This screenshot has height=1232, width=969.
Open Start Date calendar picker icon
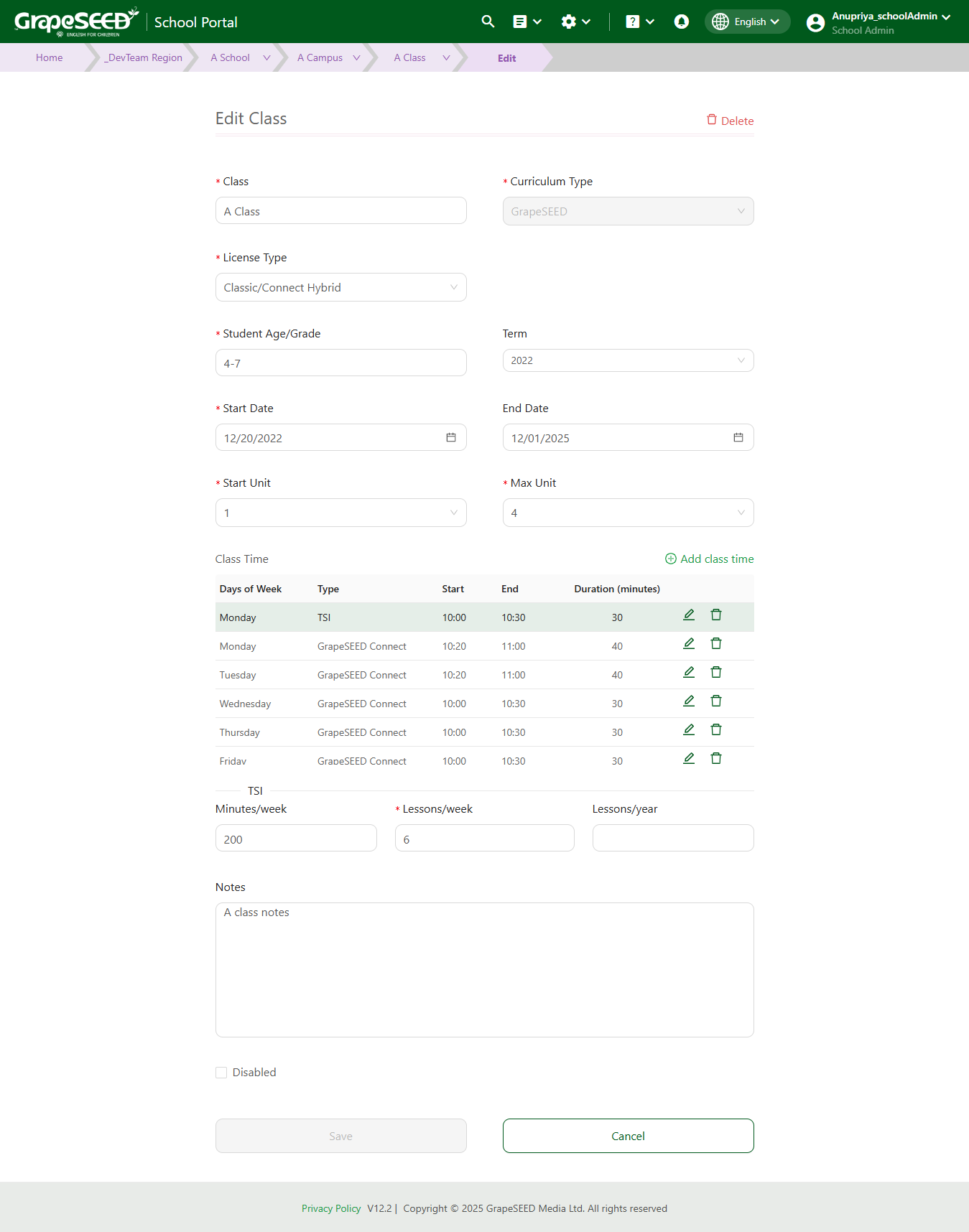pos(451,437)
